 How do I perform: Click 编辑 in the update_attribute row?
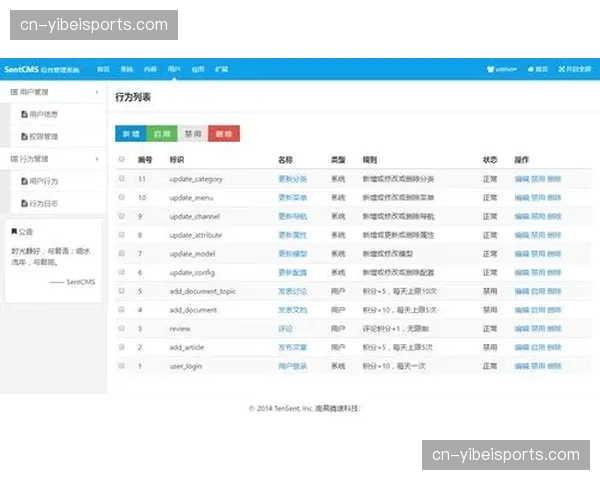(x=522, y=235)
